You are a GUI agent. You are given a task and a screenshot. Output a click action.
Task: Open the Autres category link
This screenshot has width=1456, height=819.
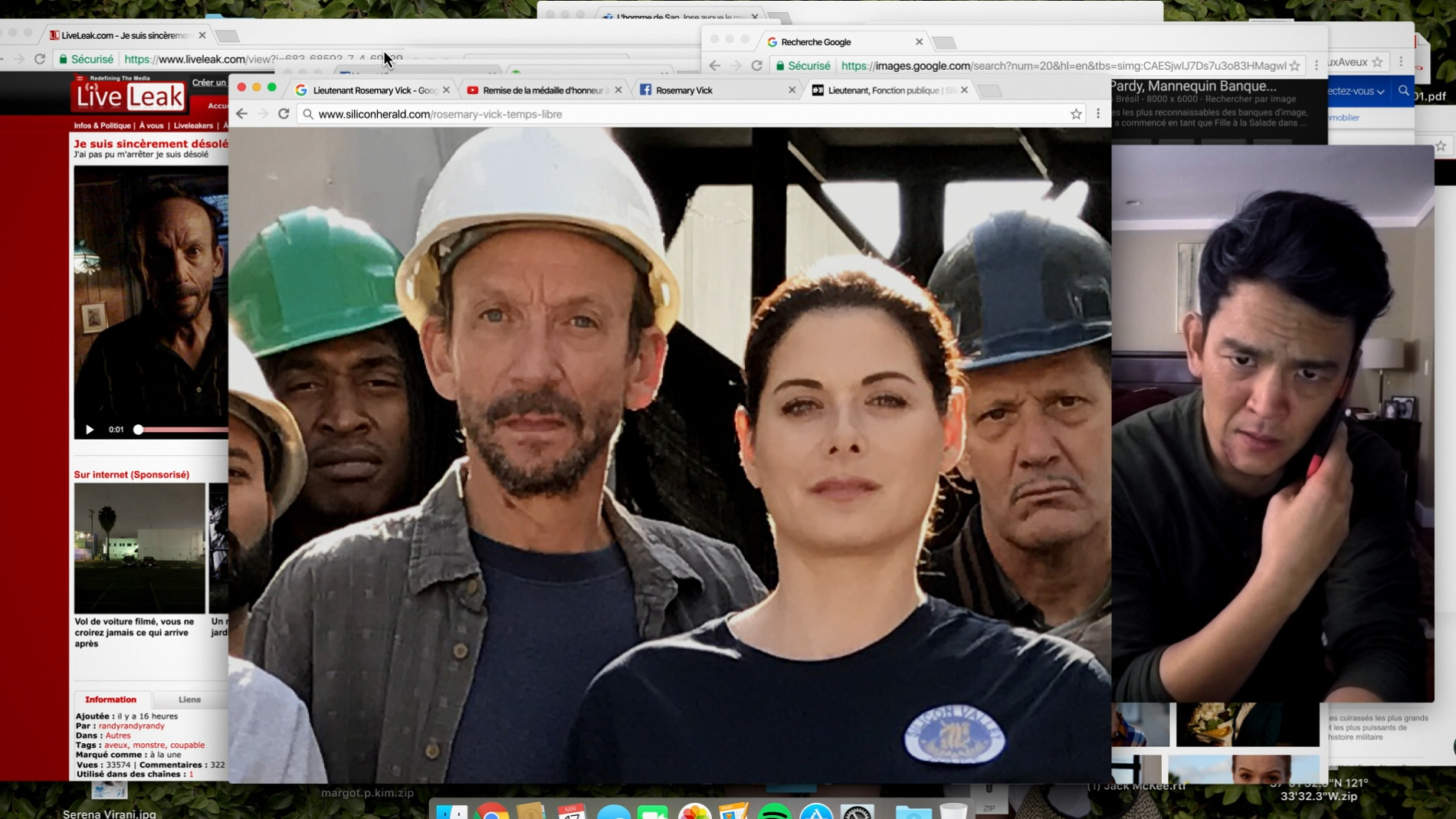[118, 735]
